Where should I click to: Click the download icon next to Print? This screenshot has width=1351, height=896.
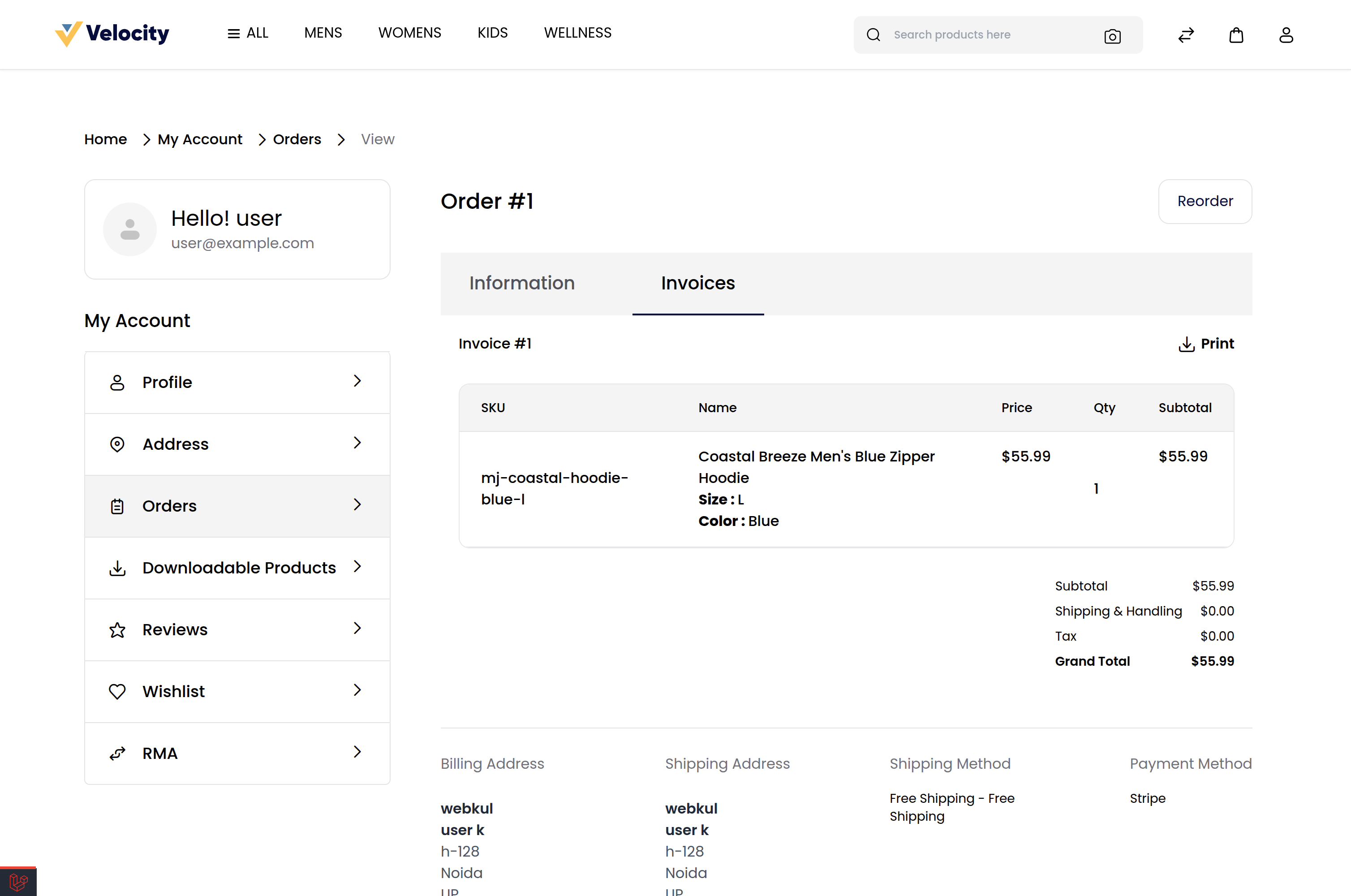(x=1187, y=344)
